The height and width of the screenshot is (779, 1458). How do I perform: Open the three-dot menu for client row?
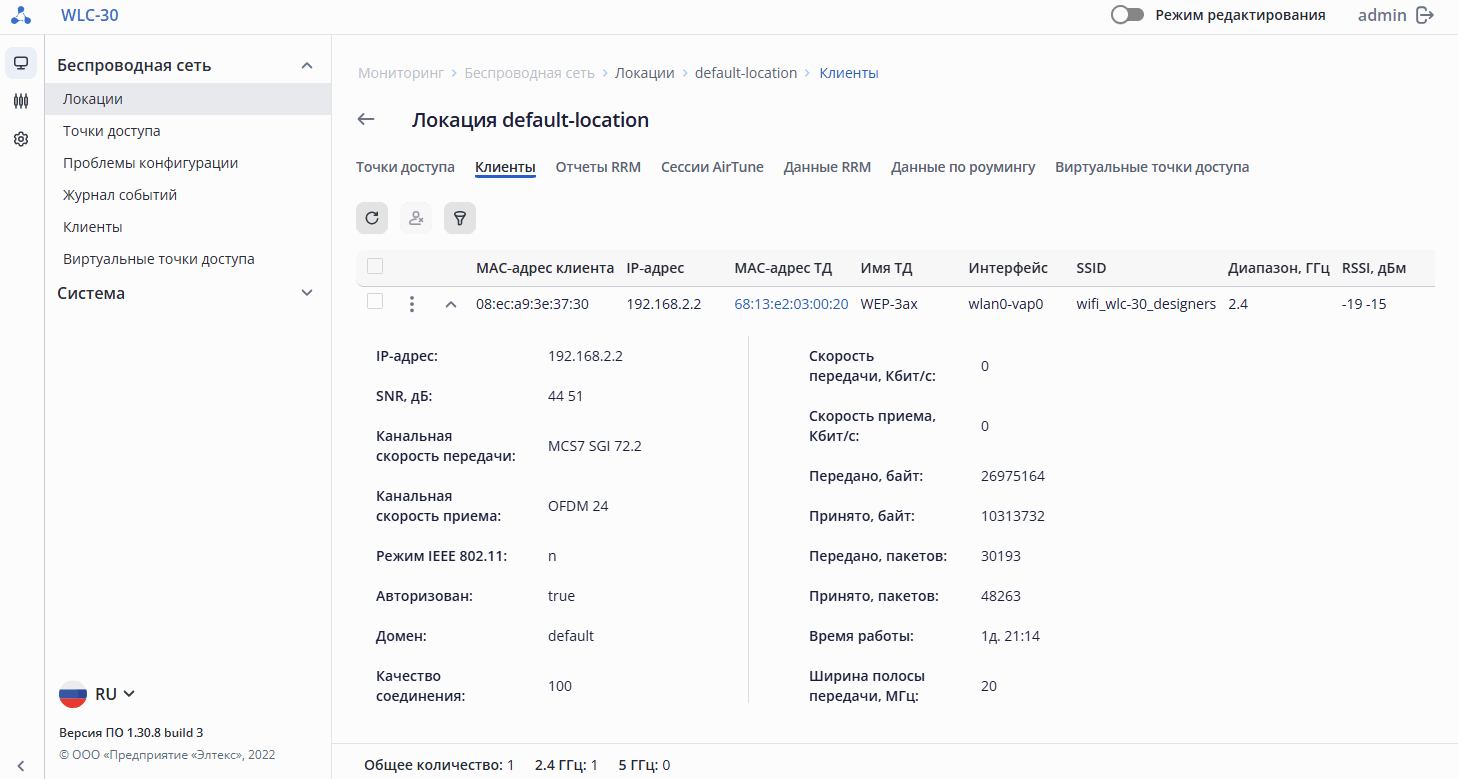[412, 304]
